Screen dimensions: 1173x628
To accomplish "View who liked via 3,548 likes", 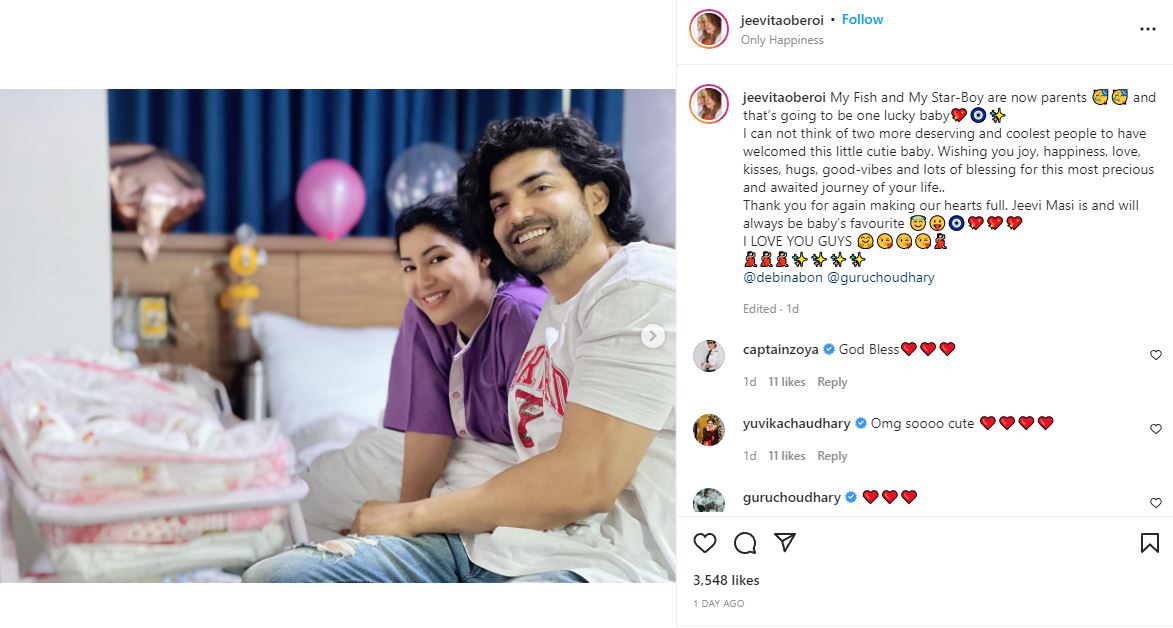I will click(726, 580).
